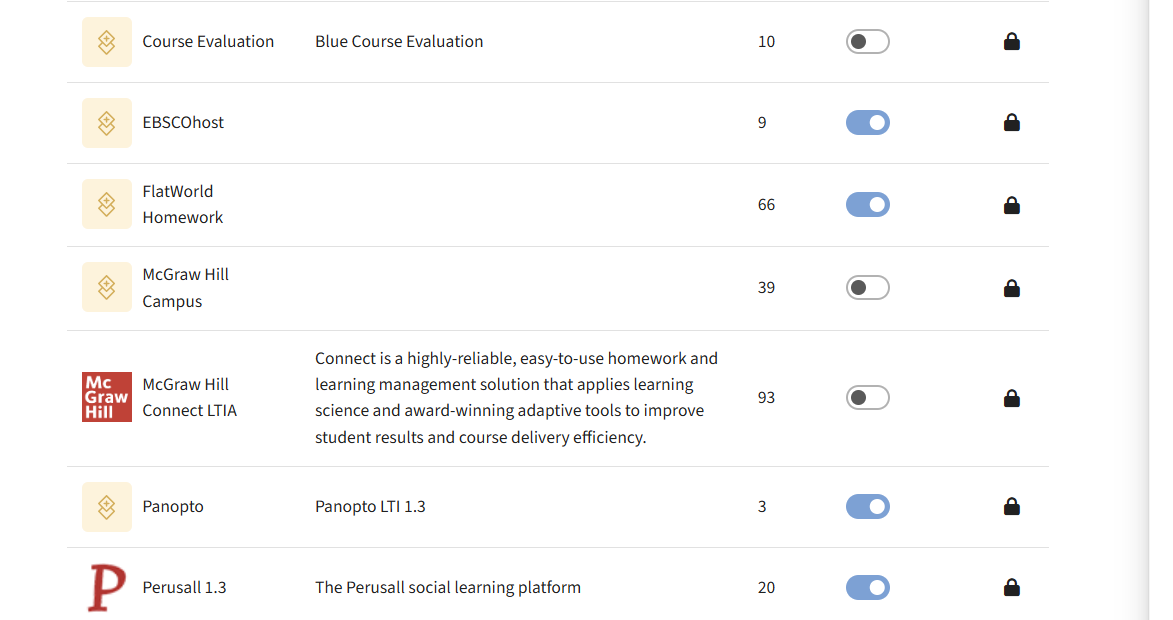Open the Perusall 1.3 app name link
This screenshot has width=1173, height=620.
point(184,587)
